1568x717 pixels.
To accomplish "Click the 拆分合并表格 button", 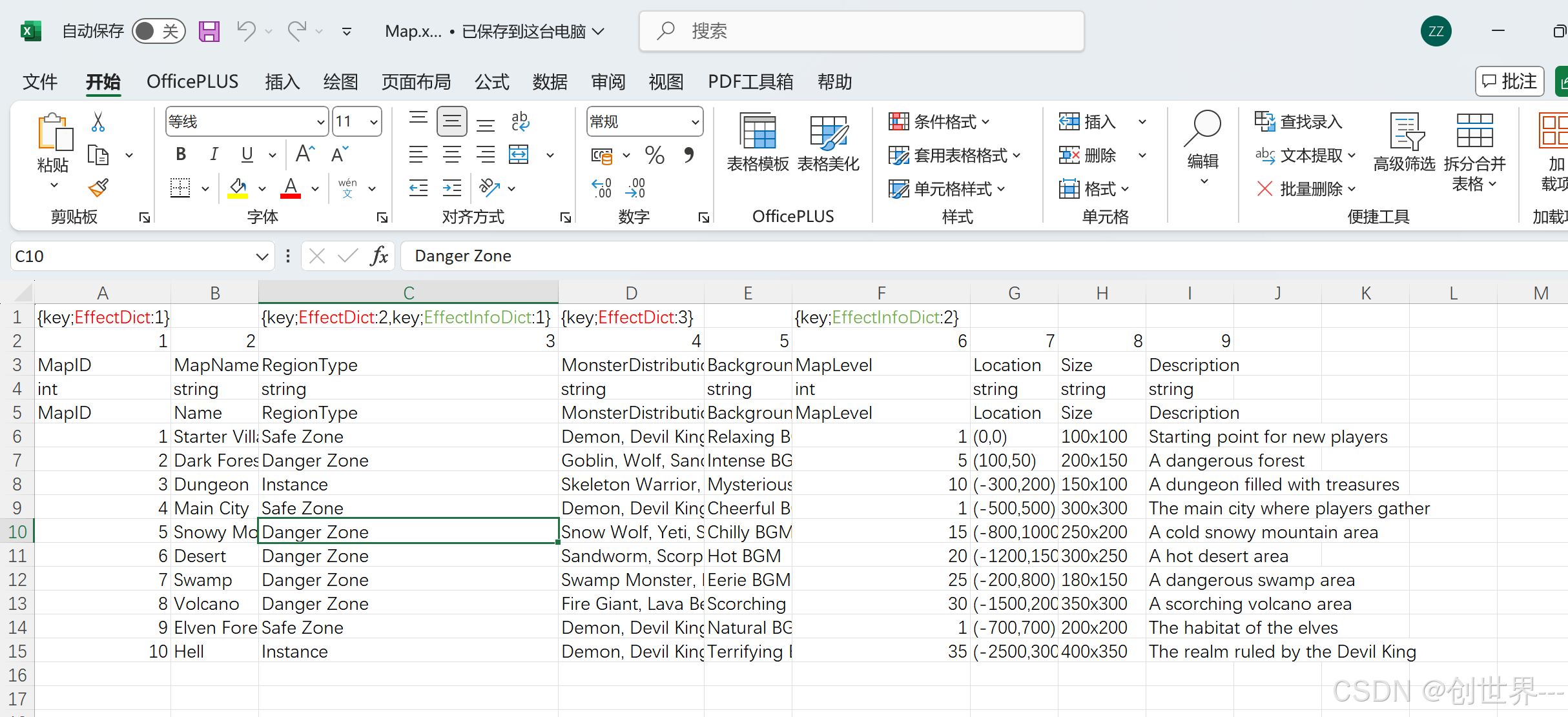I will [1475, 152].
